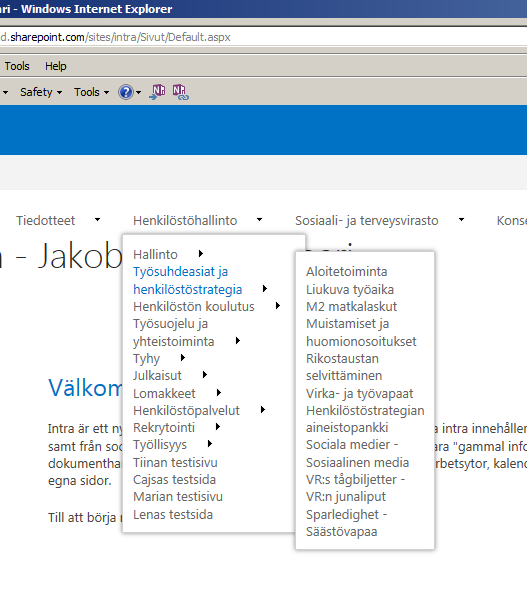Open Cajsas testsida link

(174, 479)
